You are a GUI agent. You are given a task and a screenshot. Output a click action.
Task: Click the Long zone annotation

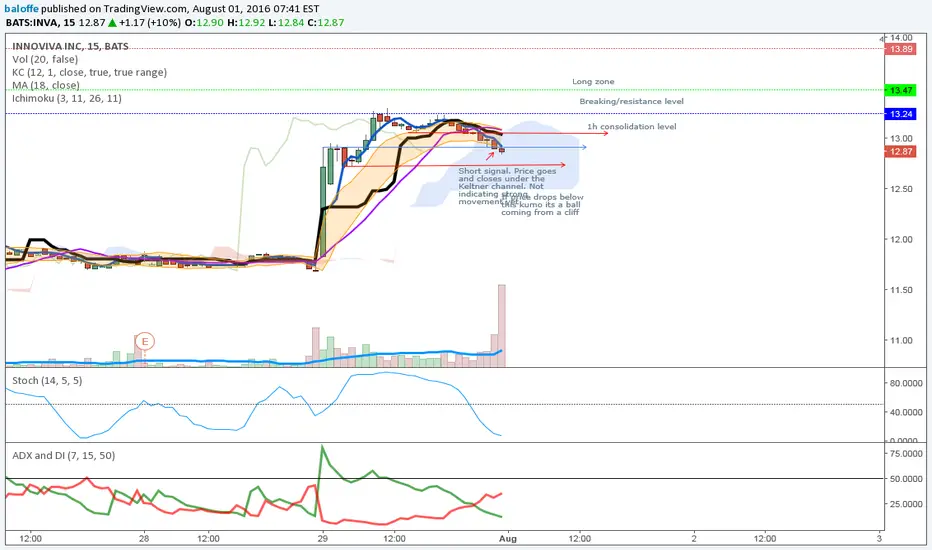tap(593, 81)
